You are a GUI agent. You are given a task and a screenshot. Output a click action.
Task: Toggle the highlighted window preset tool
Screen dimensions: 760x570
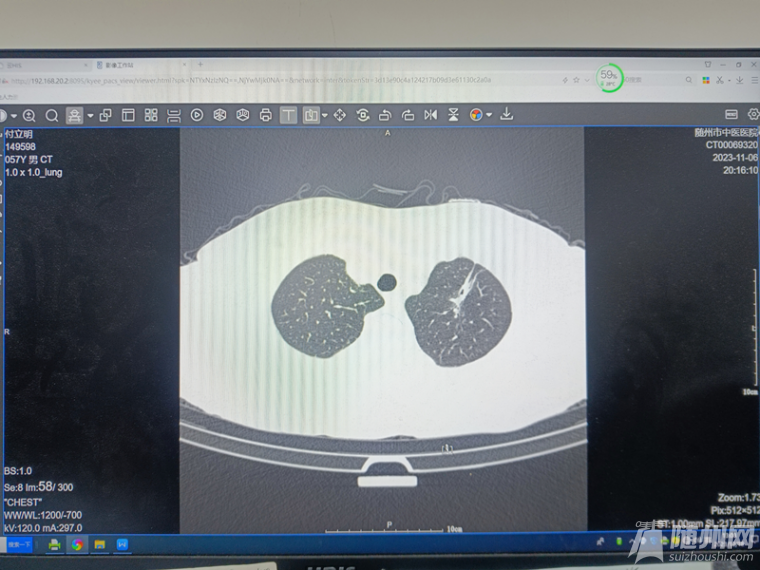(74, 115)
